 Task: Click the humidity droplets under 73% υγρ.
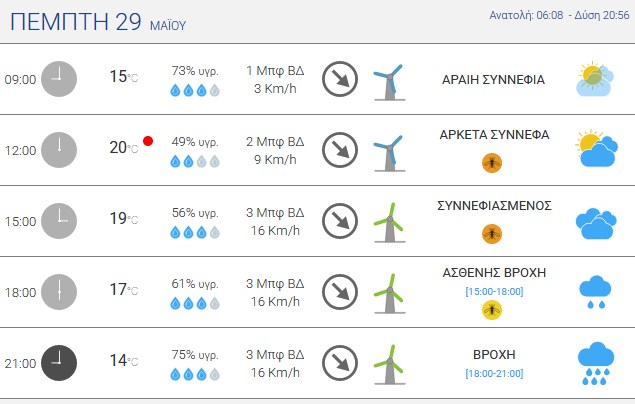(195, 90)
